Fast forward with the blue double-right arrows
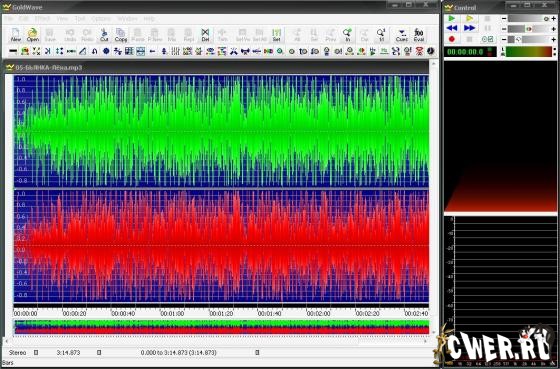Image resolution: width=560 pixels, height=369 pixels. (x=469, y=28)
